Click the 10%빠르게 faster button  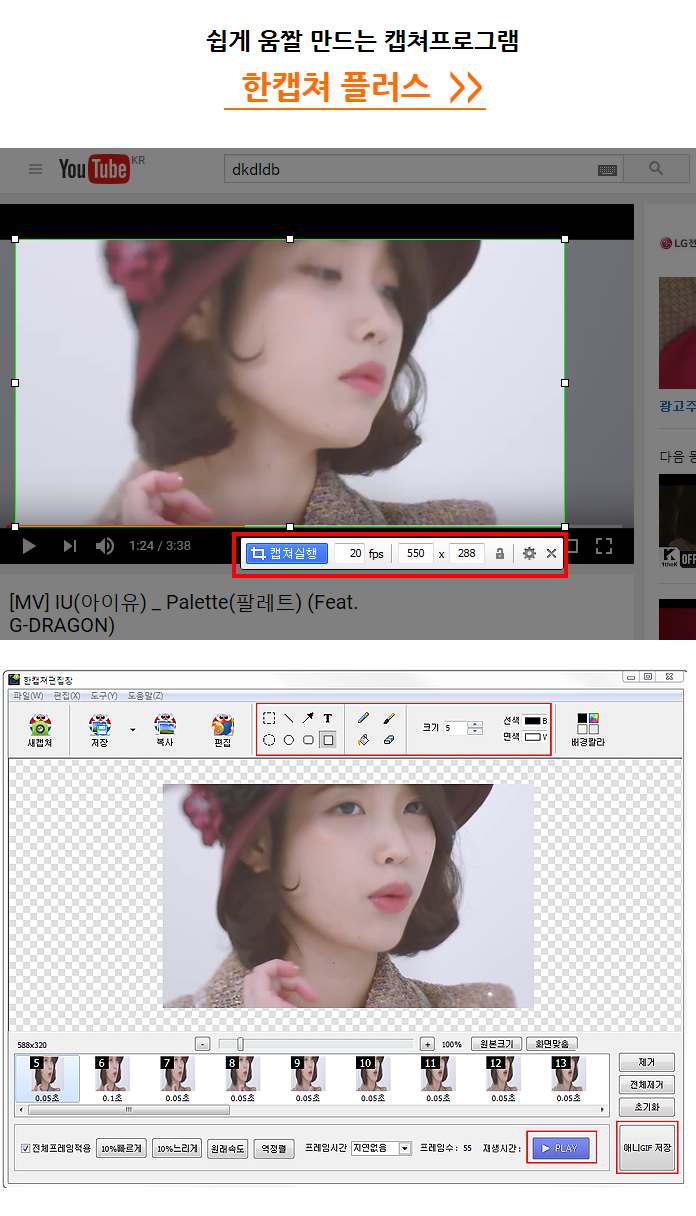click(x=121, y=1148)
